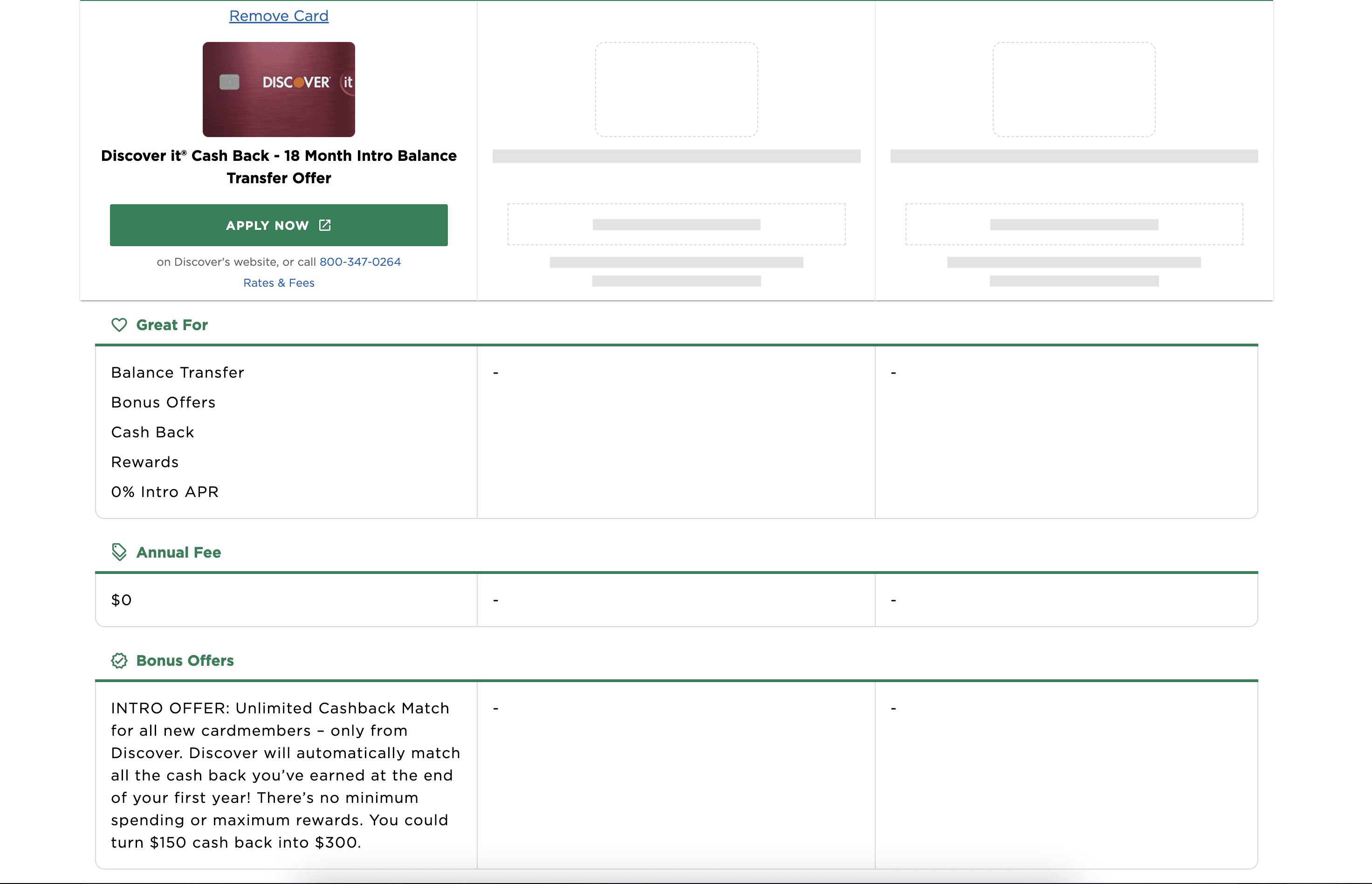1372x884 pixels.
Task: Click the badge check icon beside Bonus Offers
Action: tap(119, 661)
